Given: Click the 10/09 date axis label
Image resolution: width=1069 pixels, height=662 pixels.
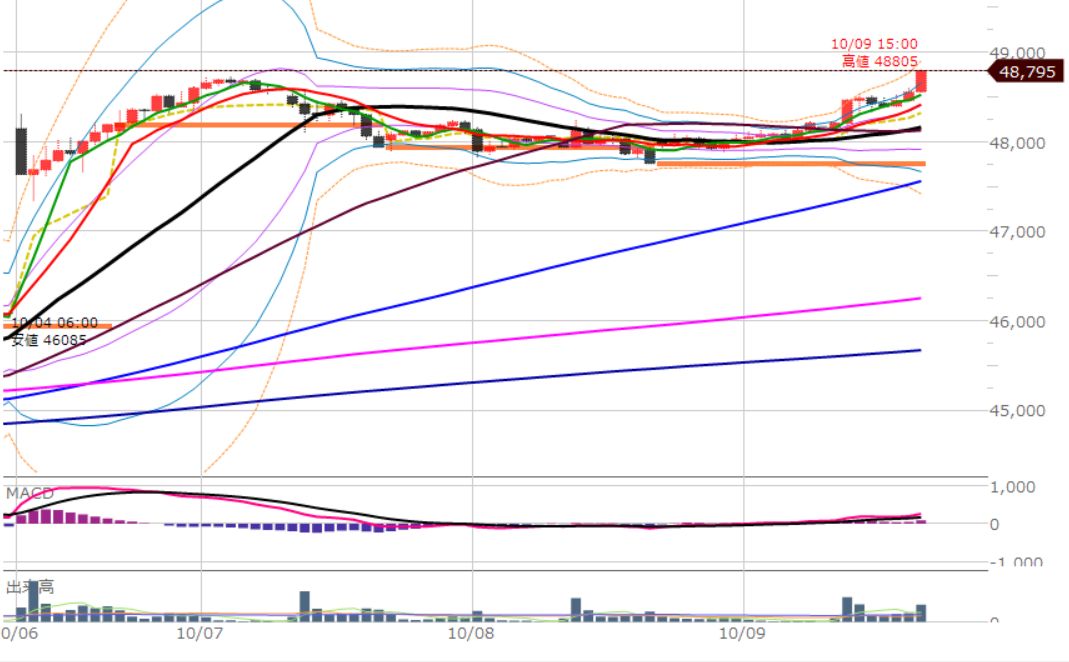Looking at the screenshot, I should [x=742, y=633].
